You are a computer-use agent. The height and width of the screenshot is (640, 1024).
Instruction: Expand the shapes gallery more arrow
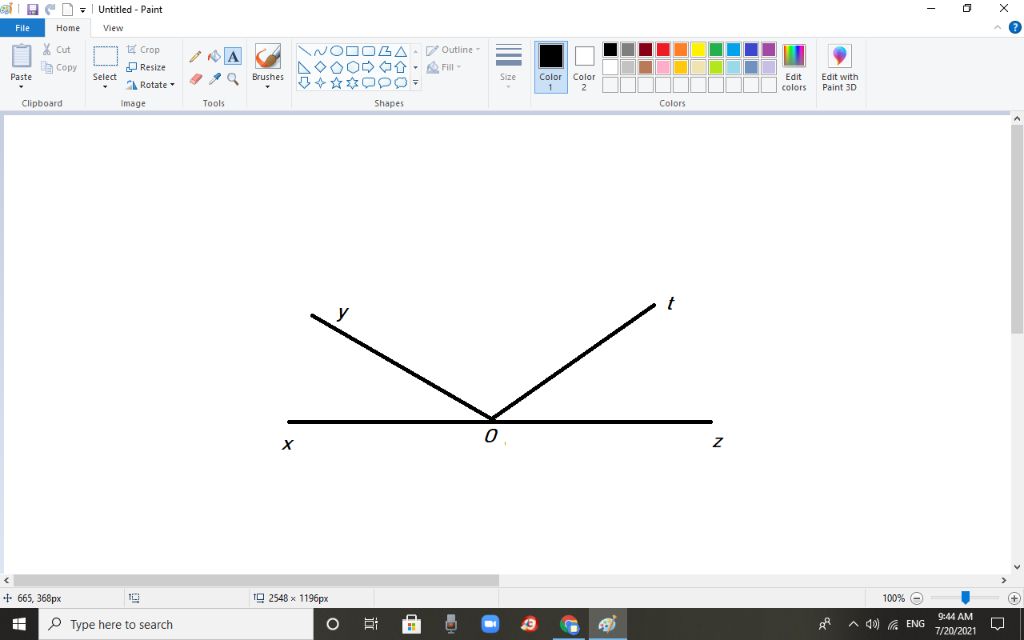[415, 83]
